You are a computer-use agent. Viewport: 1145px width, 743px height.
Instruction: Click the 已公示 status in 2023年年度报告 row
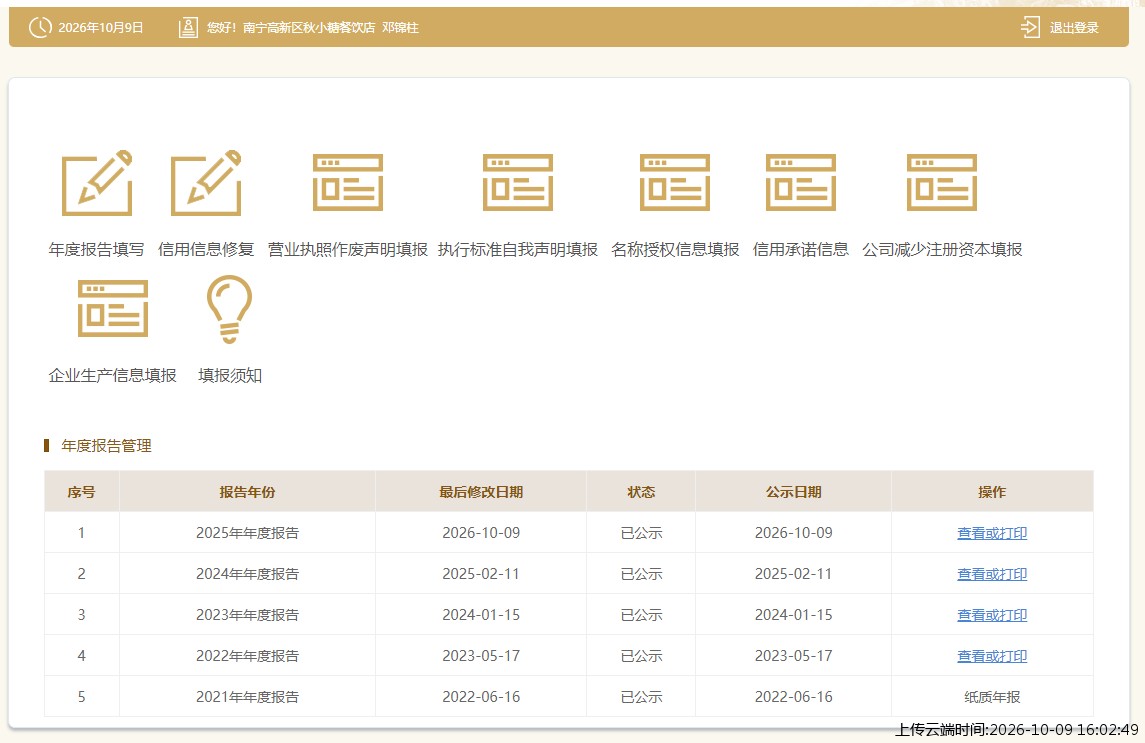point(641,615)
